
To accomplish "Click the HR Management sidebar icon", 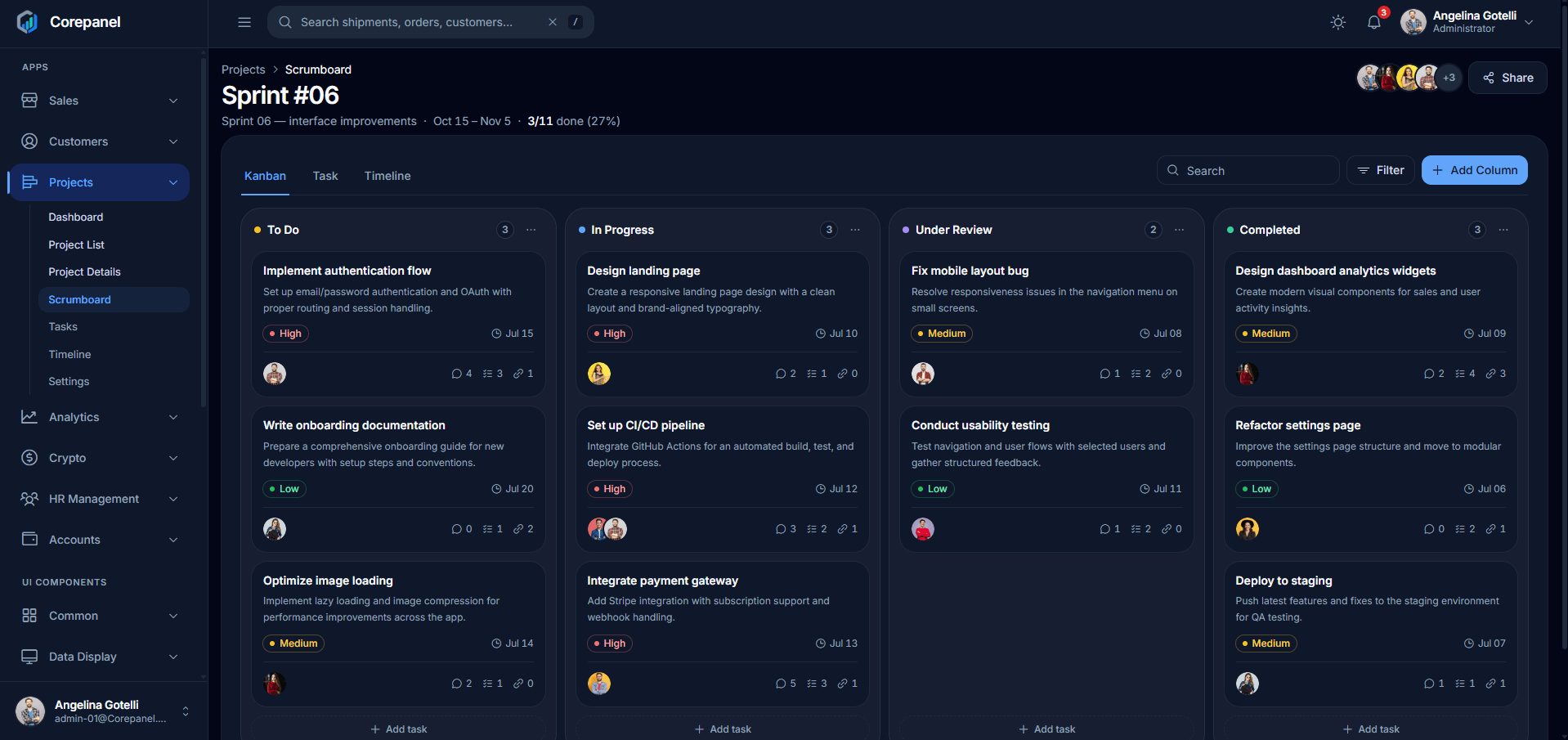I will [29, 499].
